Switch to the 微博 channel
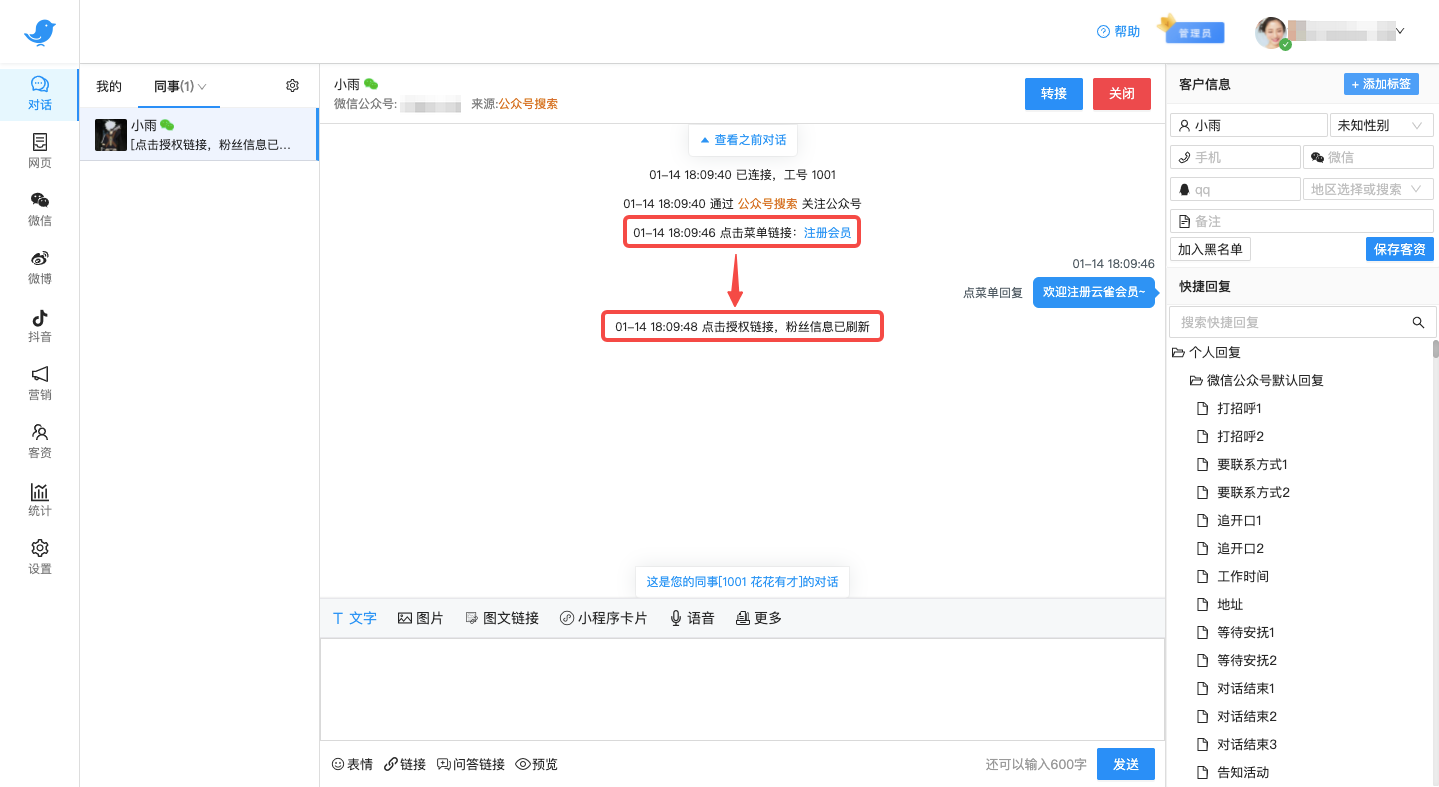Screen dimensions: 1439x787 [39, 269]
